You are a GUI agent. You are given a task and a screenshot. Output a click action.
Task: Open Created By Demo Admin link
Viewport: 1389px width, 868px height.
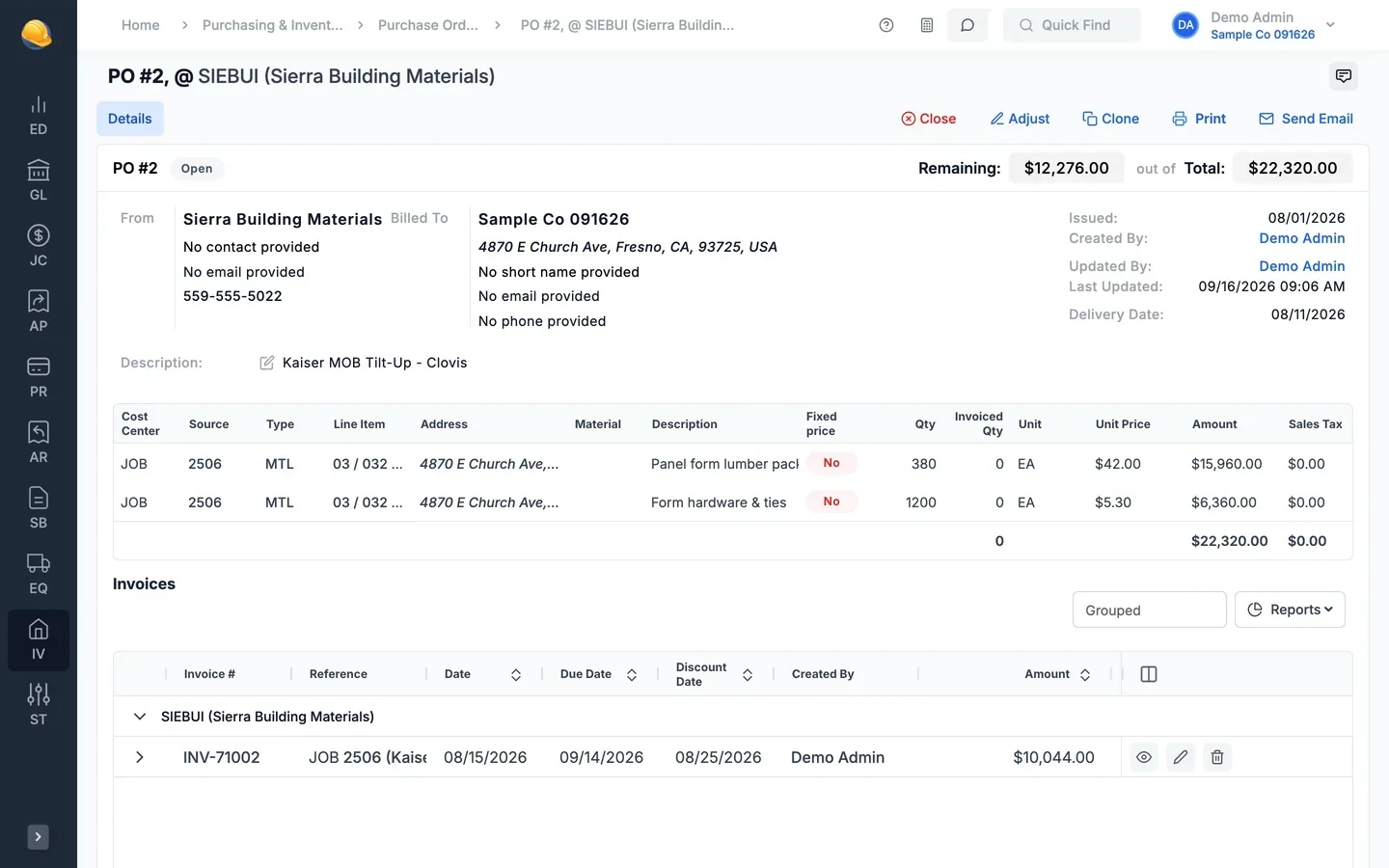pyautogui.click(x=1302, y=238)
